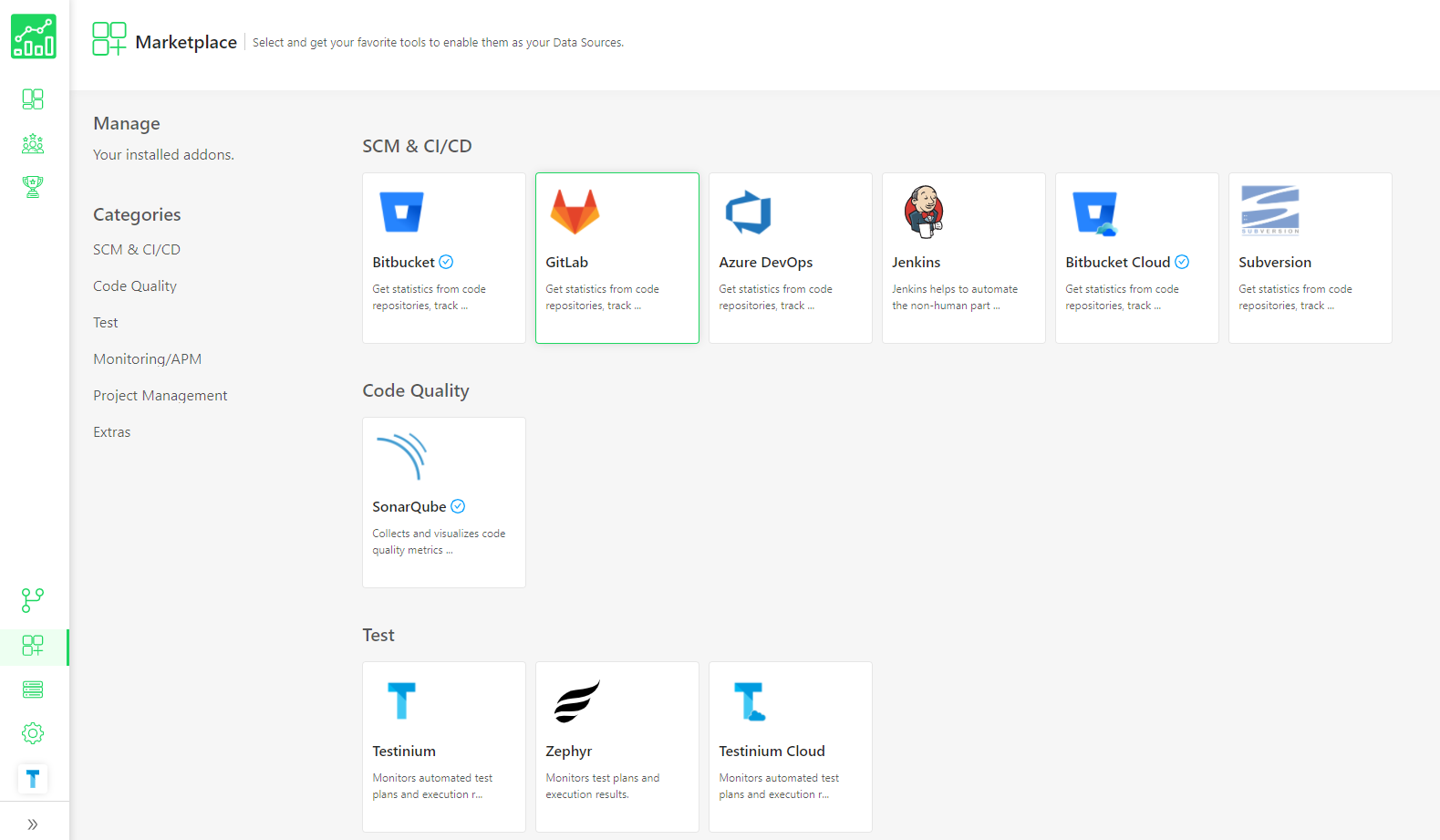
Task: Select Project Management category
Action: pos(161,395)
